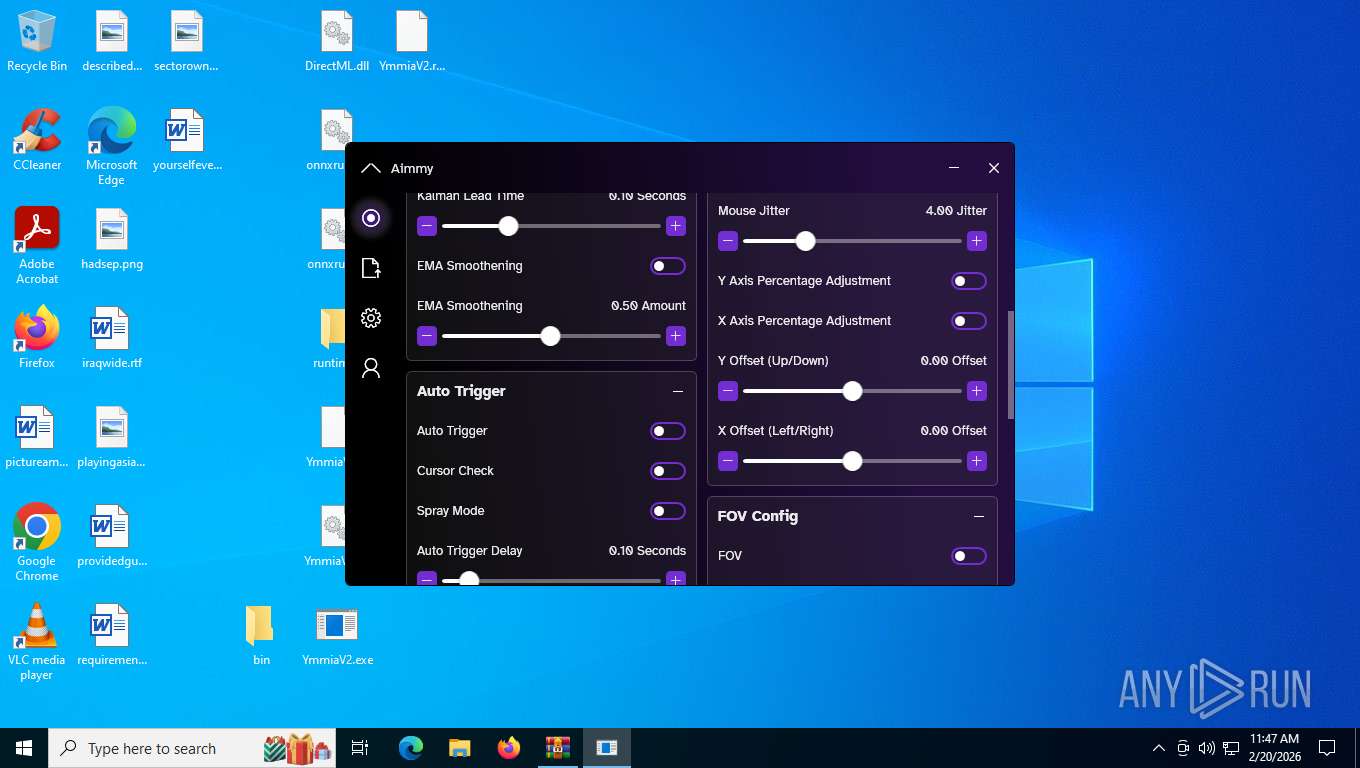Open Task View in taskbar
This screenshot has width=1360, height=768.
[x=360, y=748]
